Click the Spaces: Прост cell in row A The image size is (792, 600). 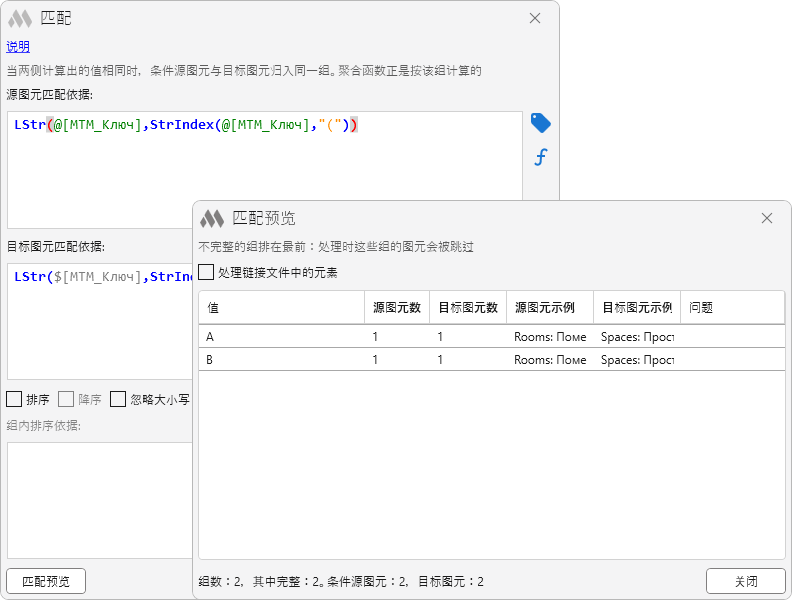click(637, 336)
